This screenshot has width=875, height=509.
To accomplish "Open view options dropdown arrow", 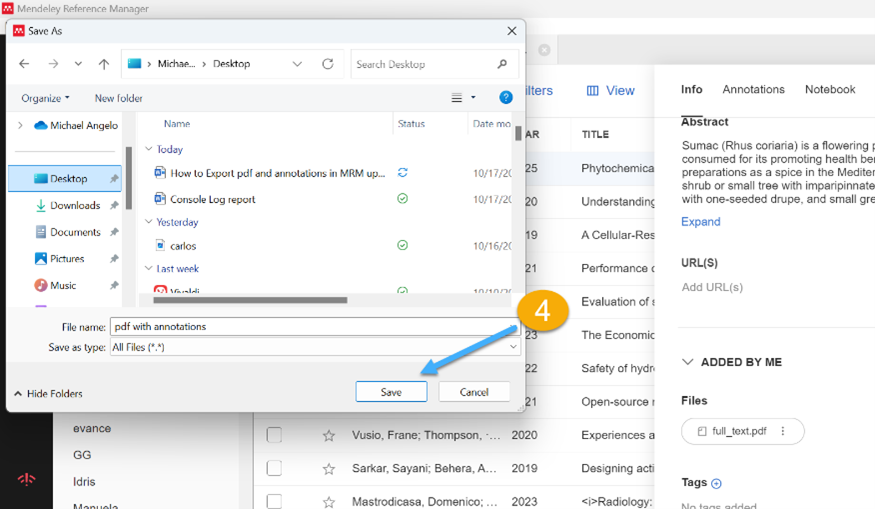I will click(x=473, y=98).
